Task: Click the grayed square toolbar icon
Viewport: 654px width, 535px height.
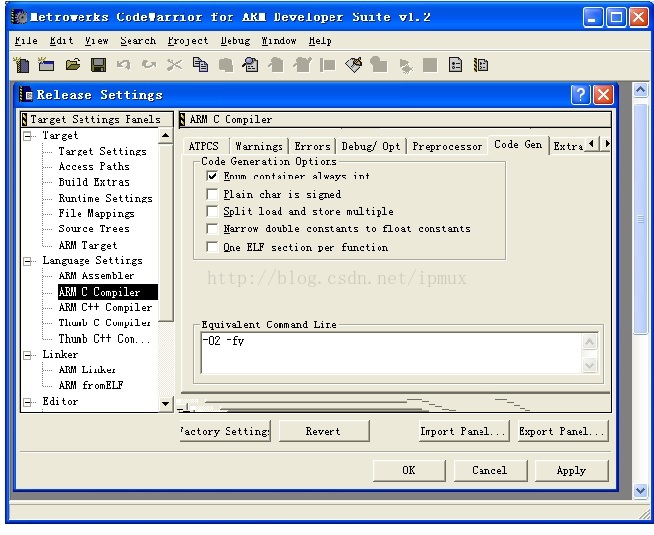Action: tap(430, 65)
